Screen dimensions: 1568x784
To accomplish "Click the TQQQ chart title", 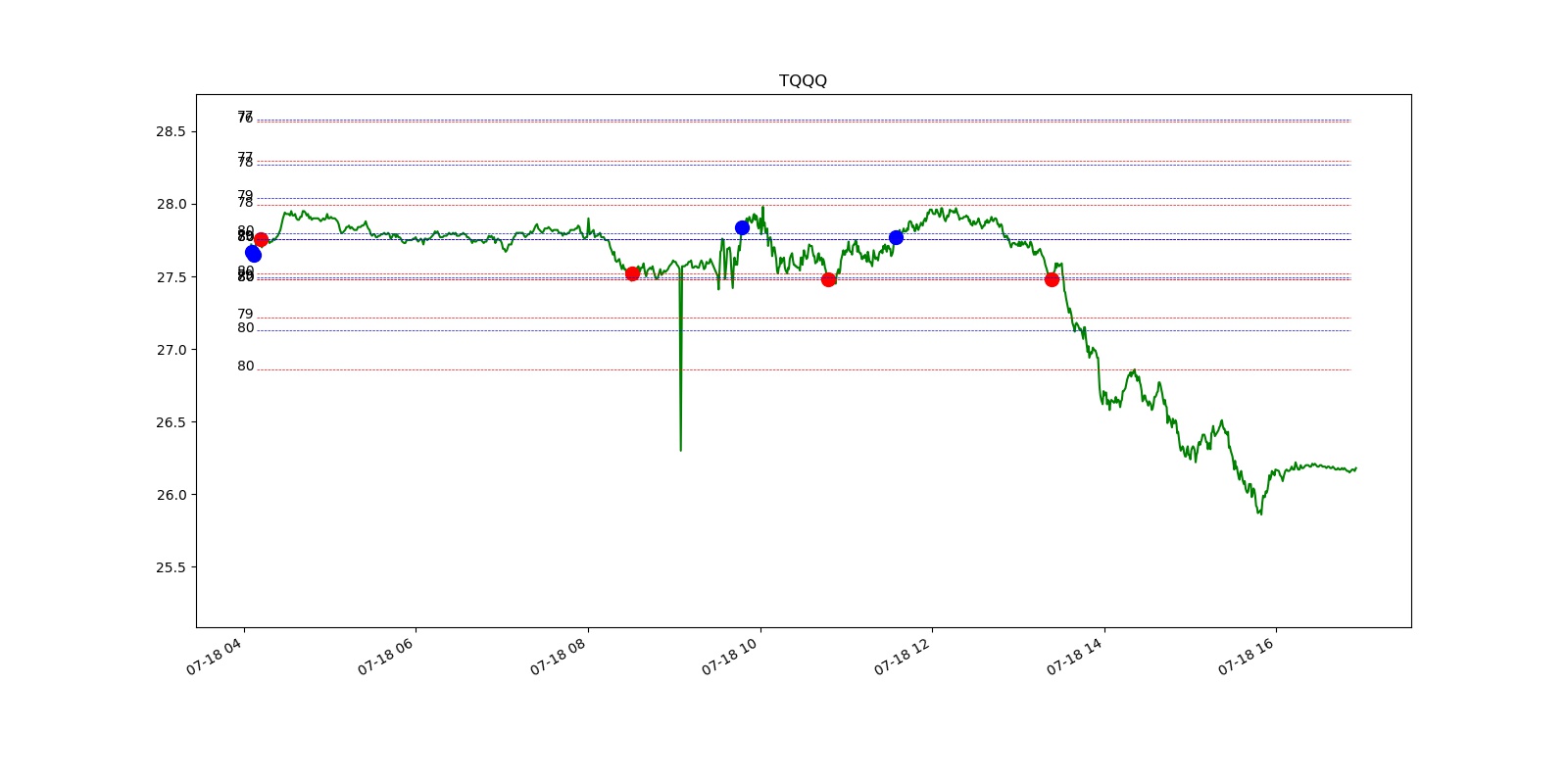I will coord(803,80).
